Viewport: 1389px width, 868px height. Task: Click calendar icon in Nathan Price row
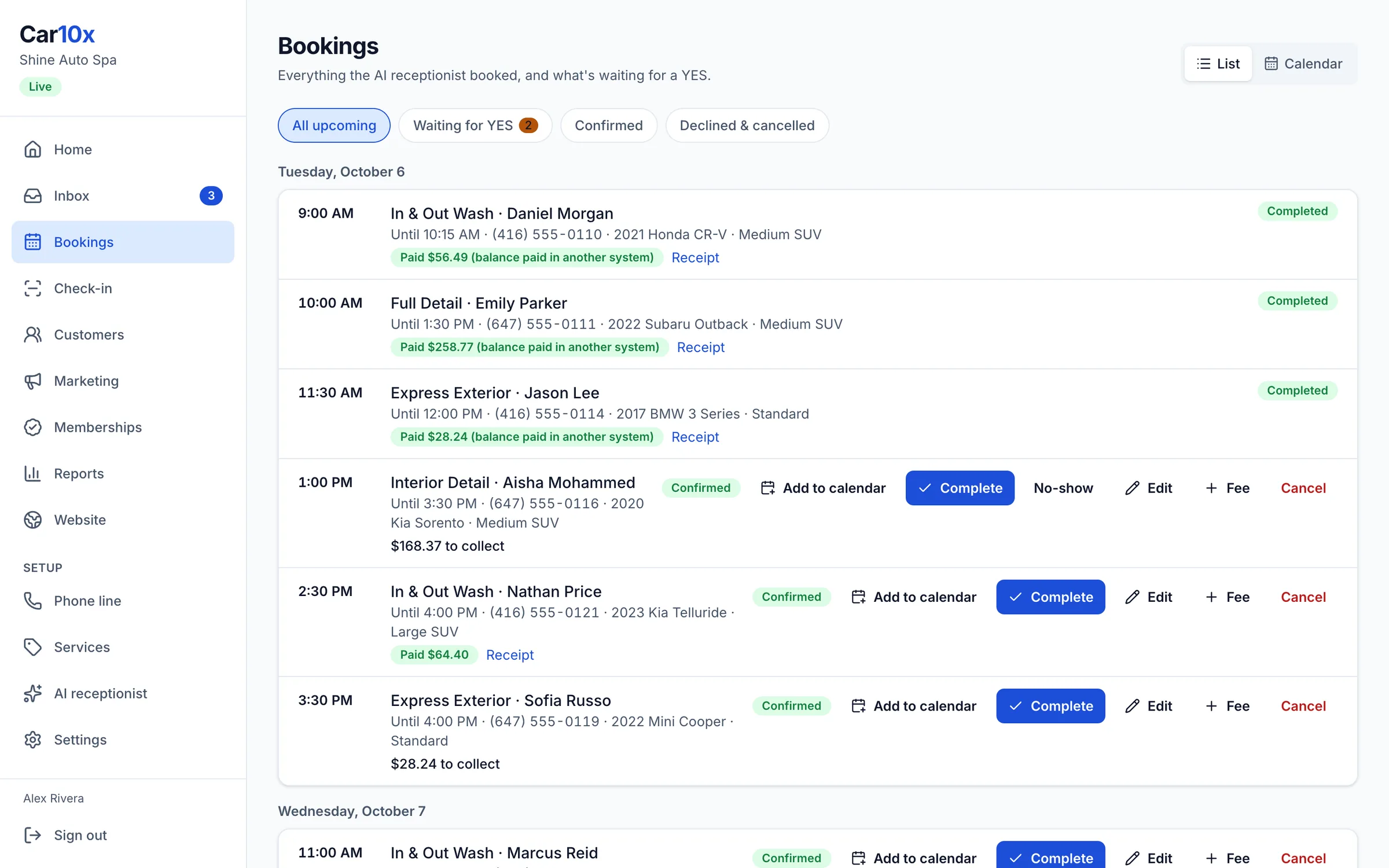[x=858, y=597]
